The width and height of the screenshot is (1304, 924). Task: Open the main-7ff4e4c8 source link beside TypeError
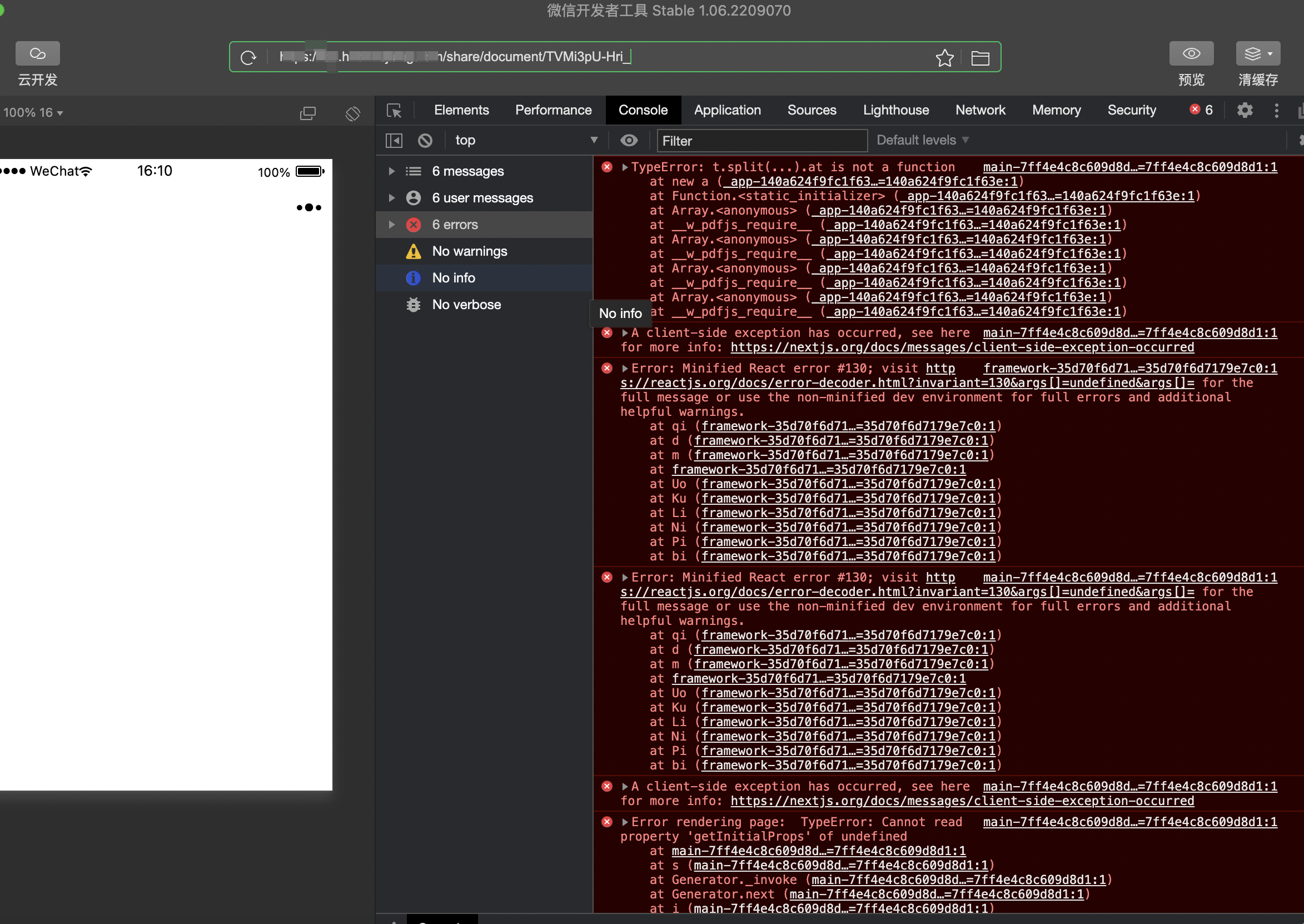[x=1130, y=167]
